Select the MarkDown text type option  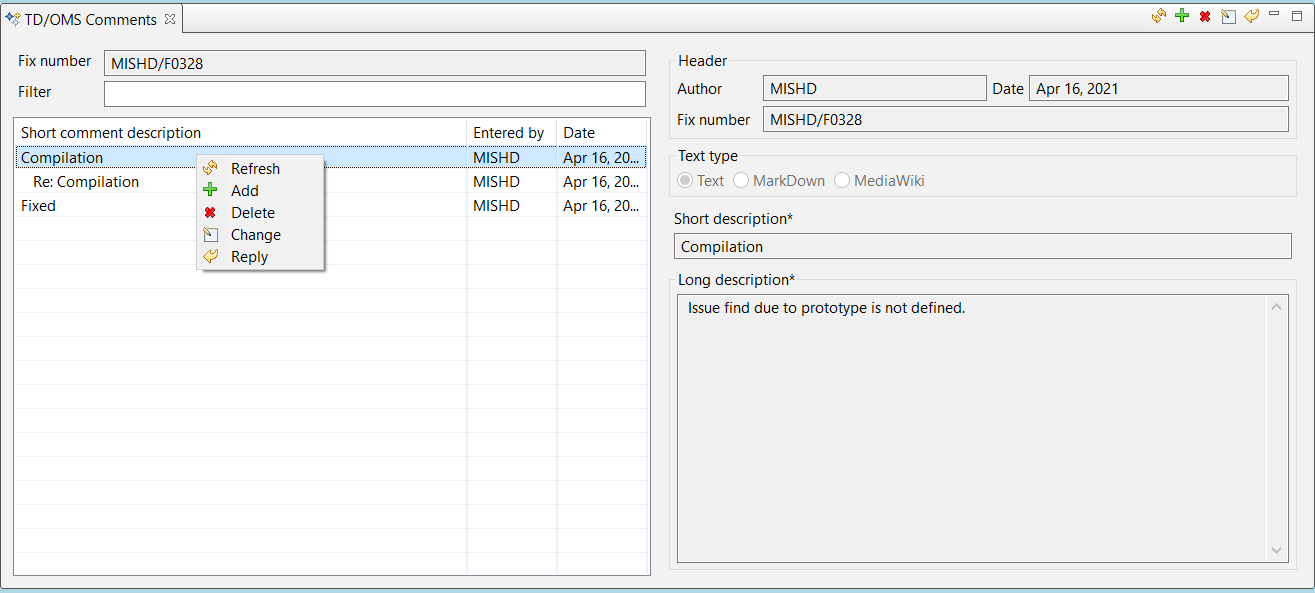point(741,181)
